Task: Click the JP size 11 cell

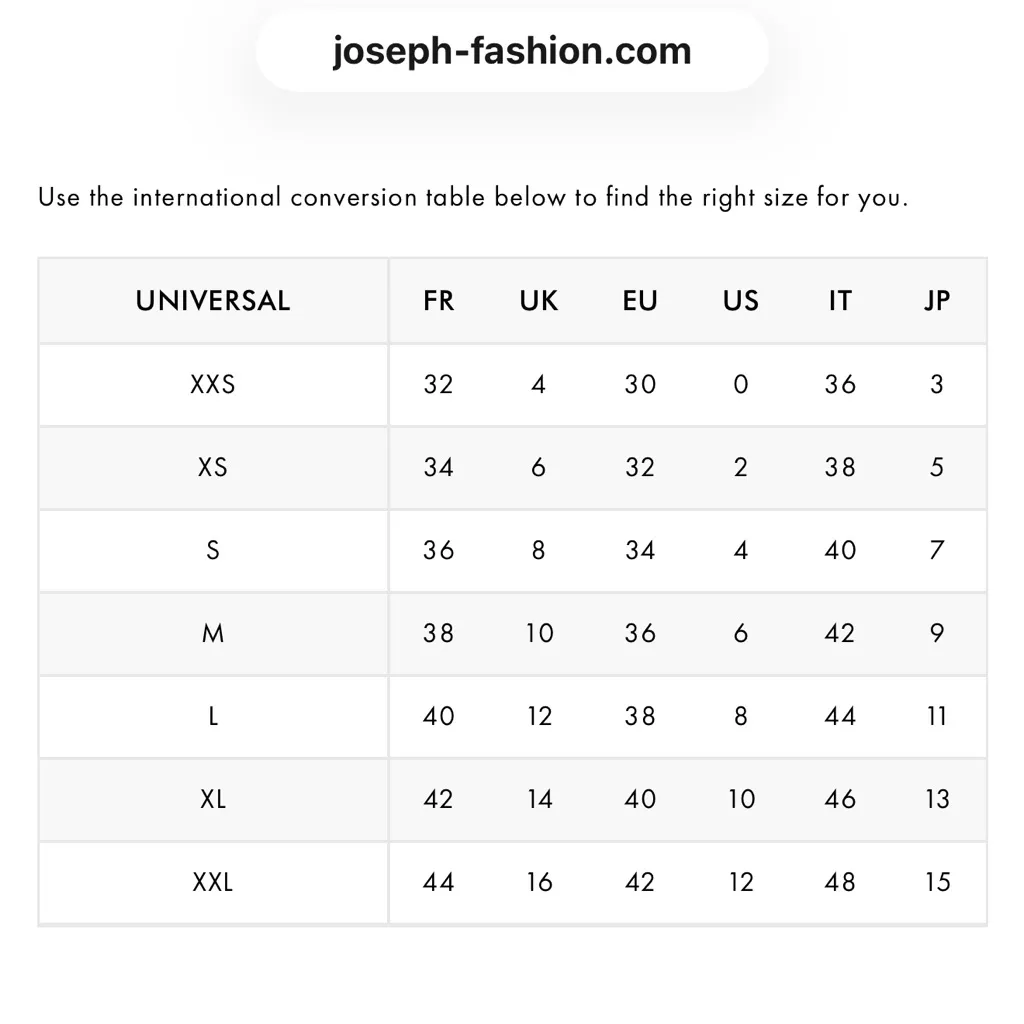Action: (x=937, y=716)
